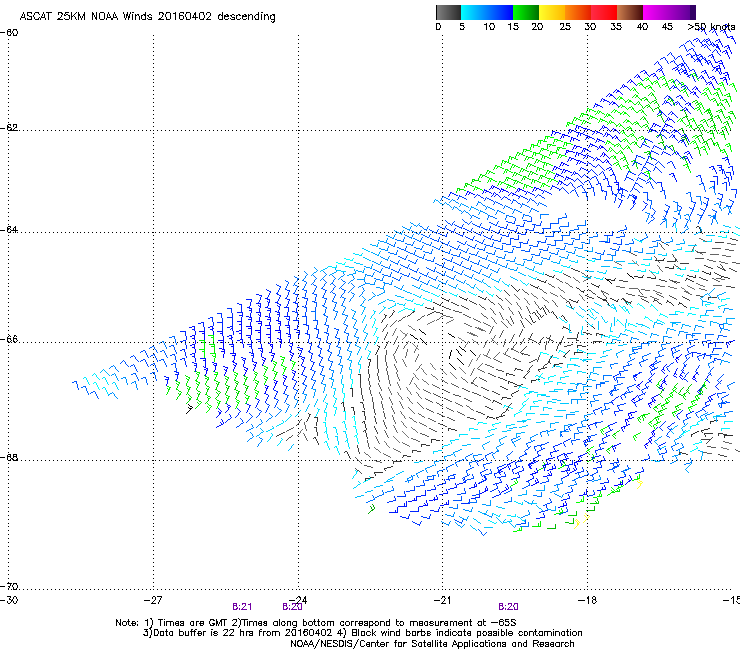Click the latitude label -60
The width and height of the screenshot is (740, 650).
[x=9, y=33]
